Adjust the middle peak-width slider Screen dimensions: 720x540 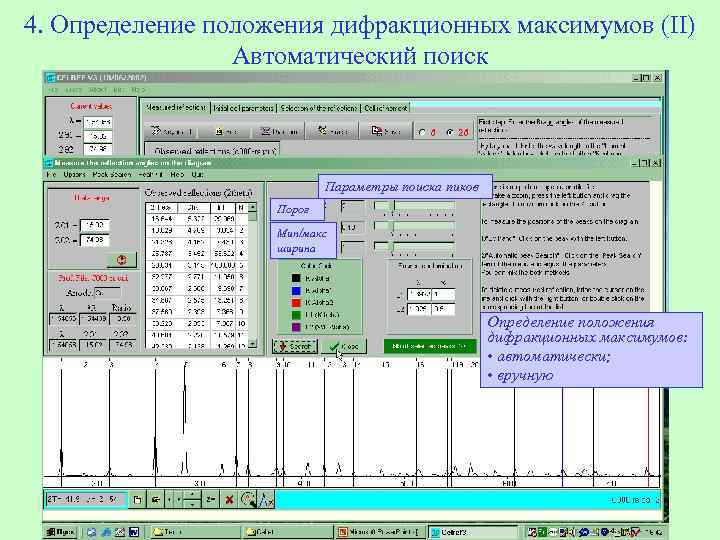coord(415,227)
